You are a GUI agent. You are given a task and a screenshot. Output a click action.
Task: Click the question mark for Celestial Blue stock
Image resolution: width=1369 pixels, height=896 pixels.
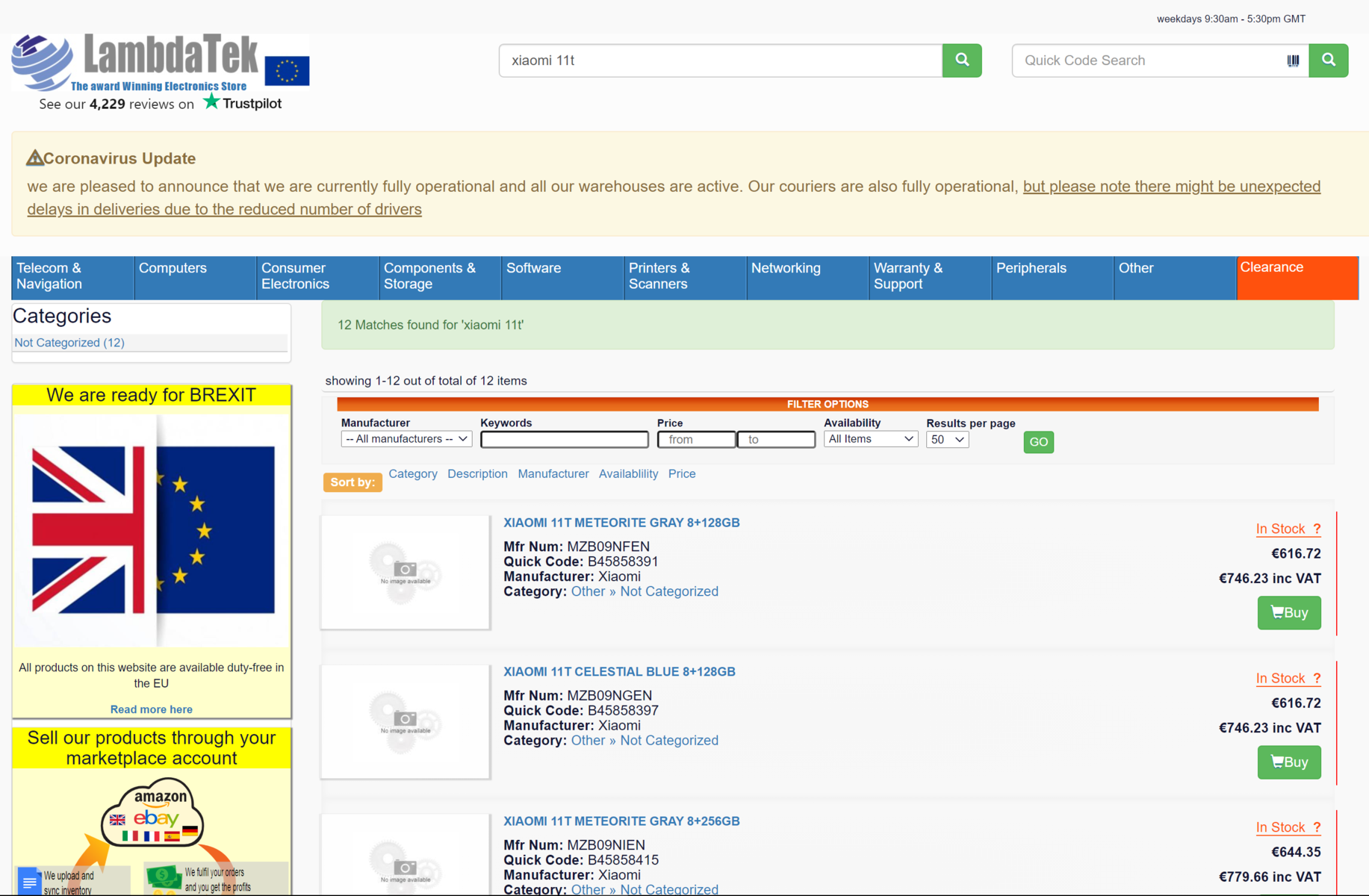coord(1317,678)
